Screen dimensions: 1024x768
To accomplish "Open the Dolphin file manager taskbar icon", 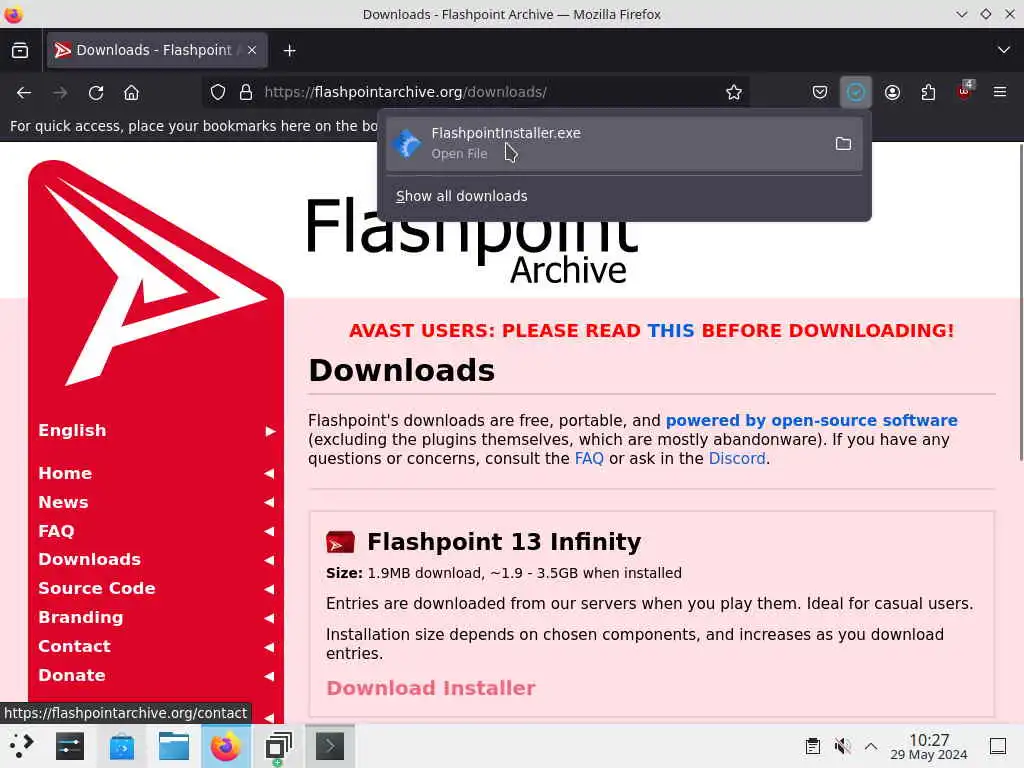I will pyautogui.click(x=174, y=746).
